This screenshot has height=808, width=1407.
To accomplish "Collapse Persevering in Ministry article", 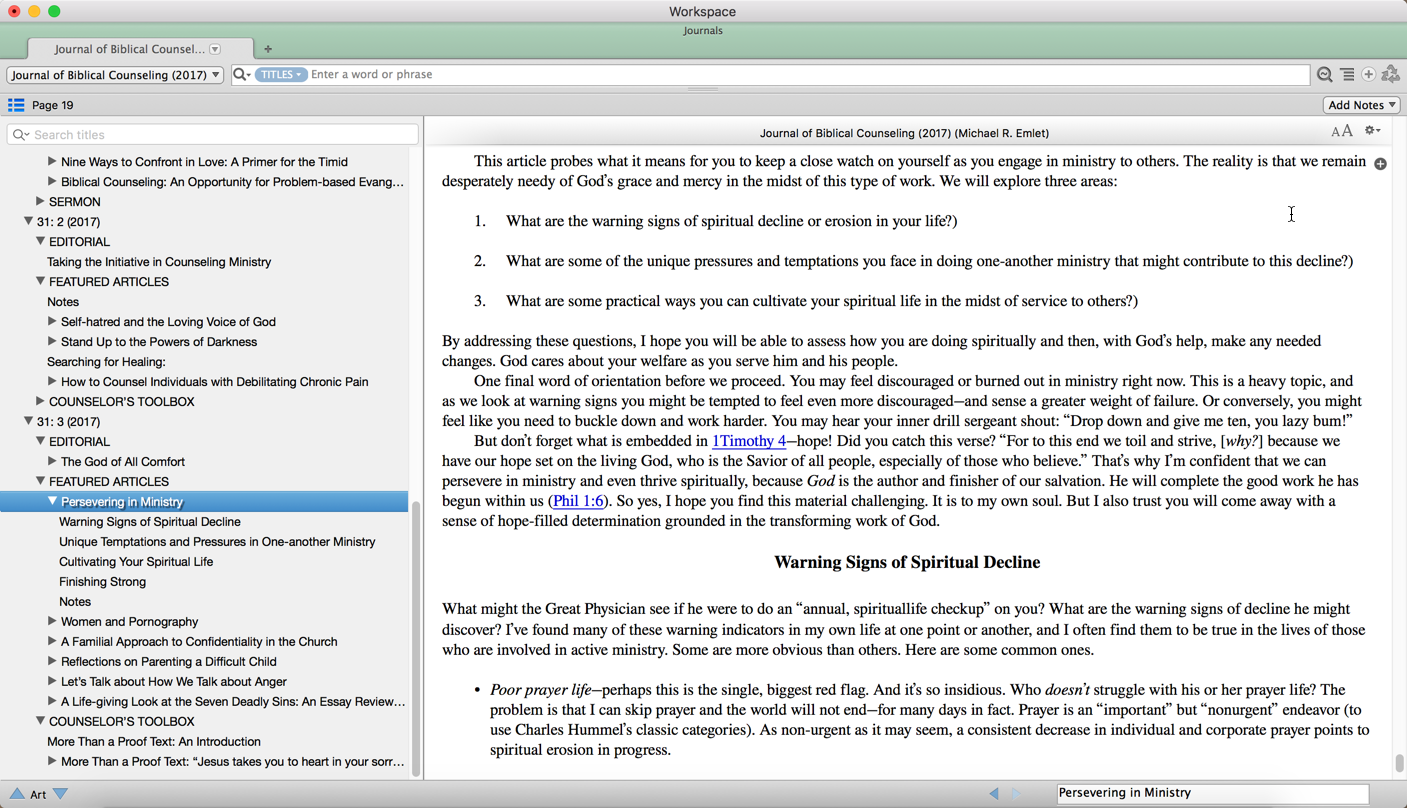I will tap(52, 502).
